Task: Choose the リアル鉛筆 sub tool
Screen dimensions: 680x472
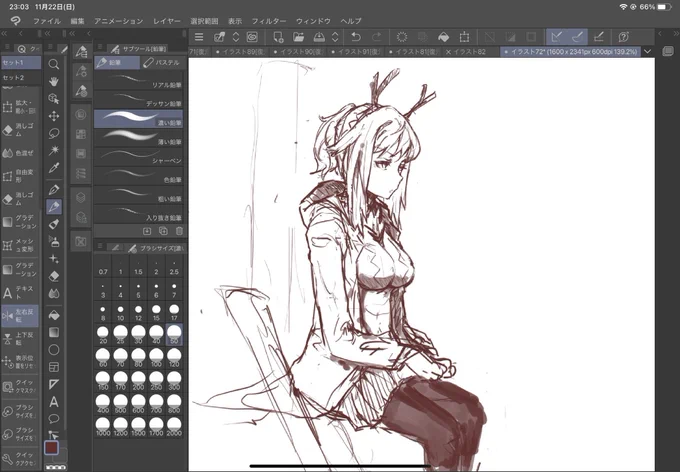Action: tap(138, 81)
